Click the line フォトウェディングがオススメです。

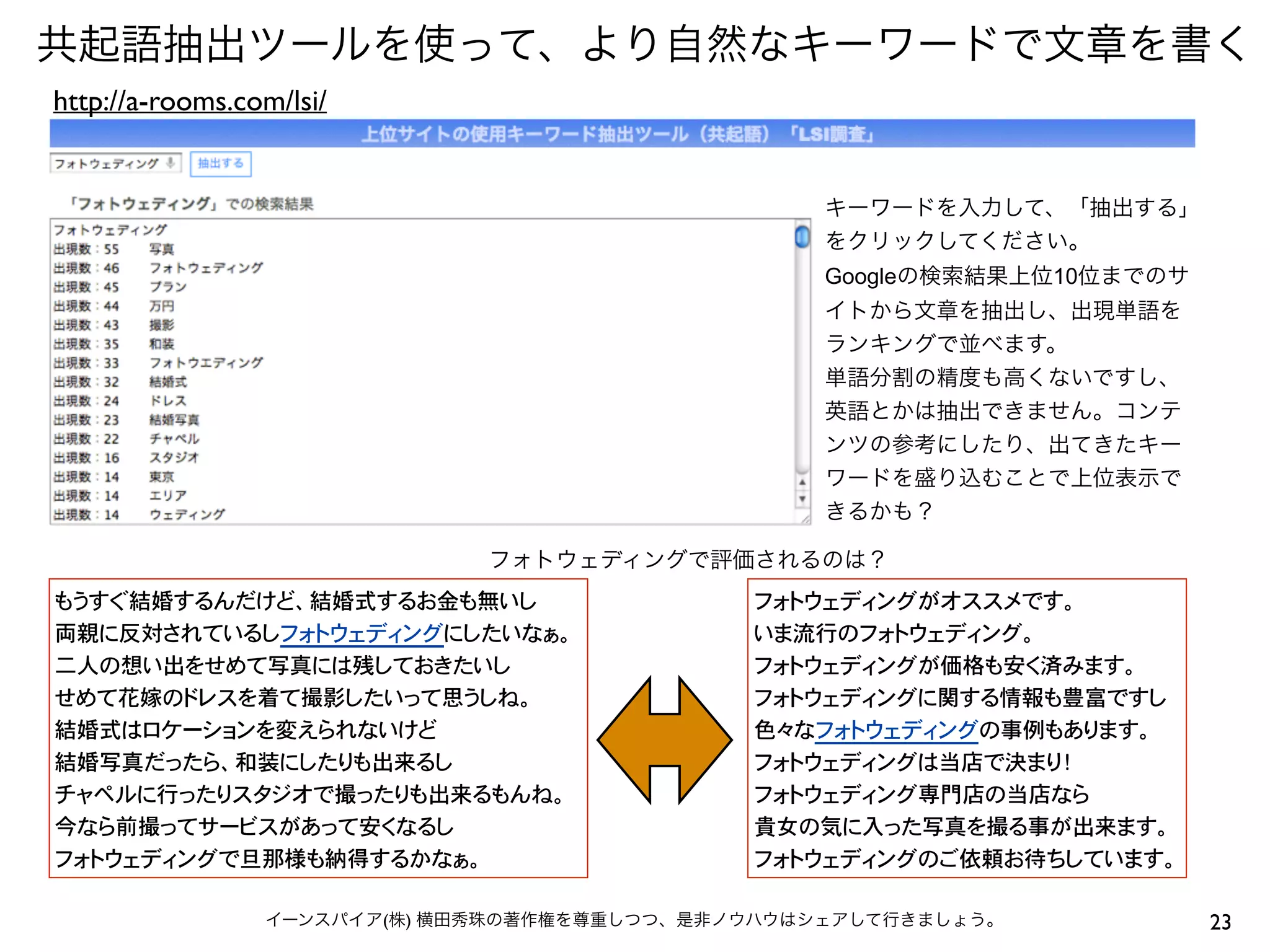tap(914, 601)
